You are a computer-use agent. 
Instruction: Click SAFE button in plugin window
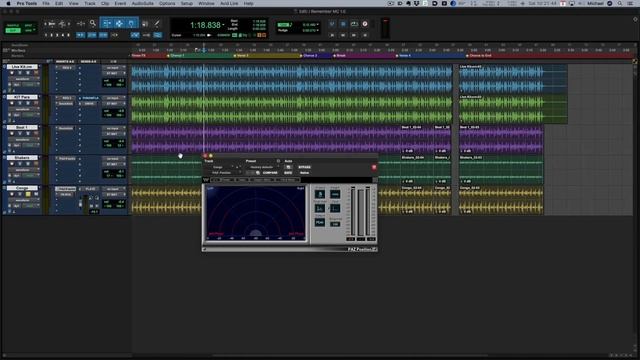tap(288, 173)
